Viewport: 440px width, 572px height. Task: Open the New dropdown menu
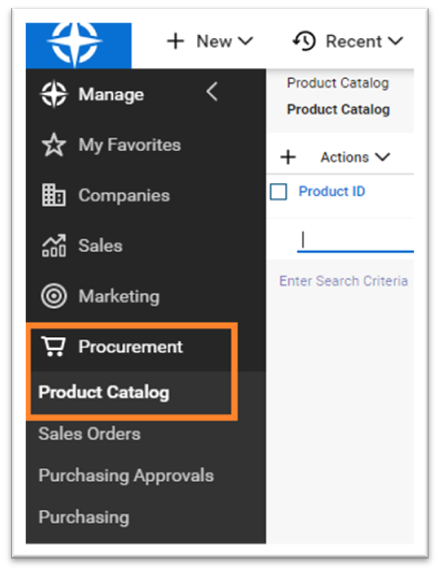click(209, 41)
